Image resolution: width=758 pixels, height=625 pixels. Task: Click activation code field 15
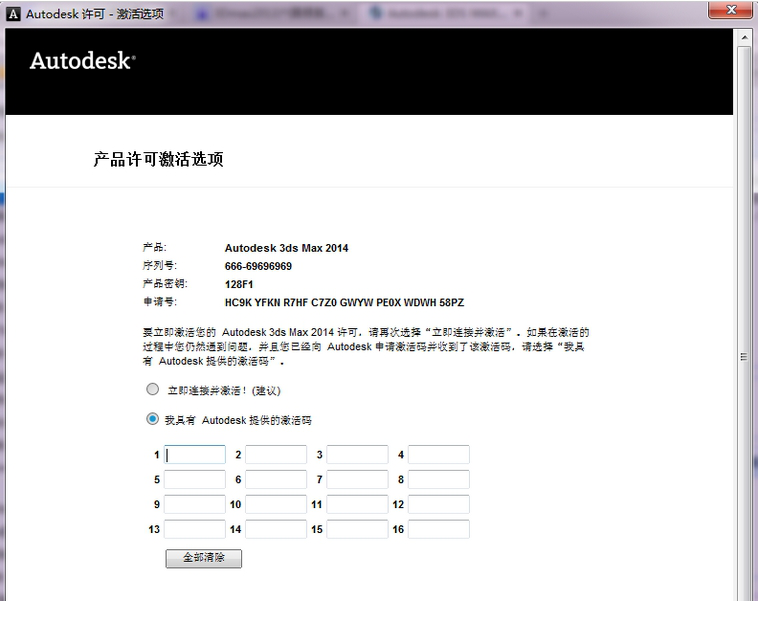[357, 529]
